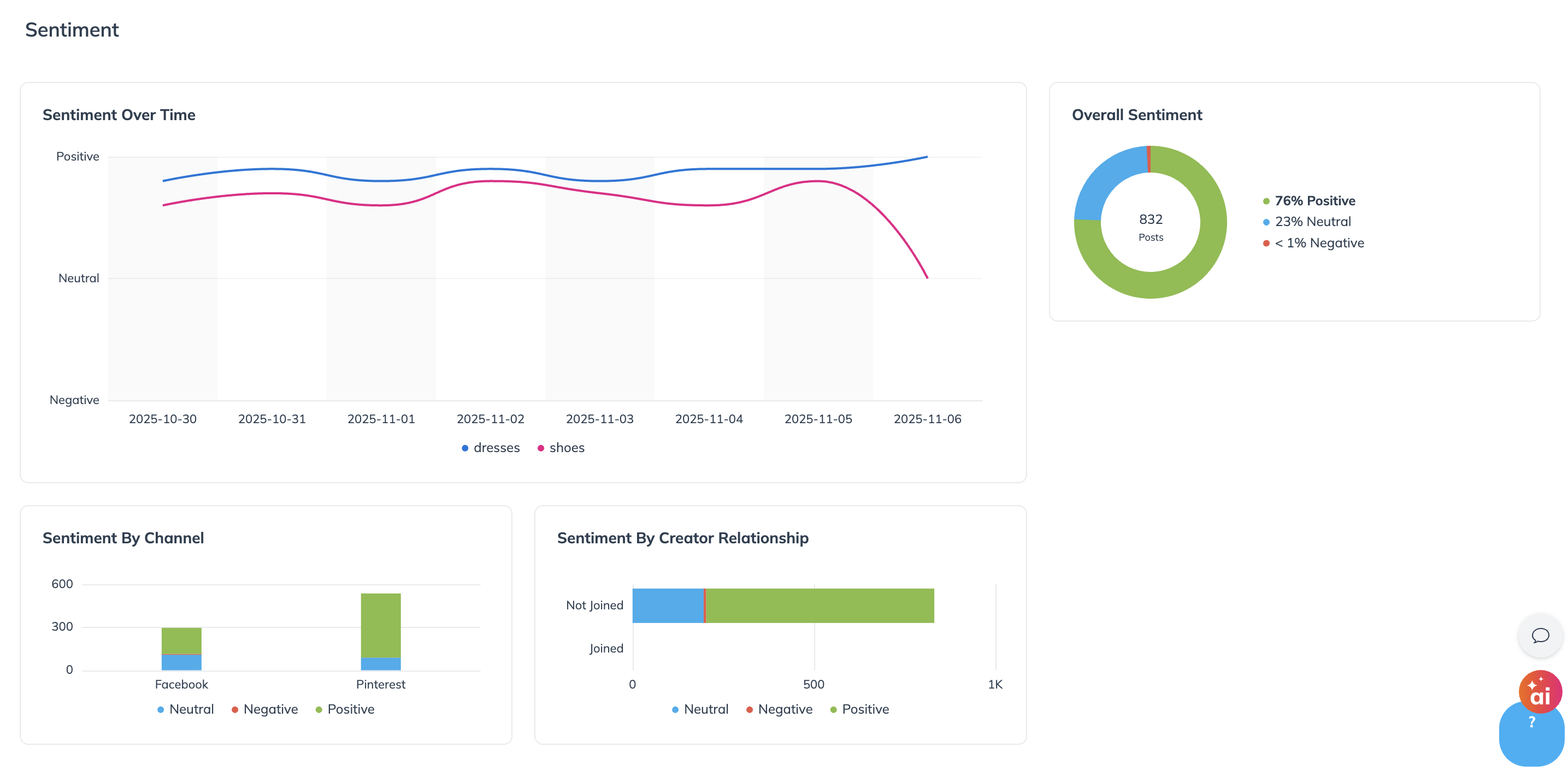Open the chat bubble icon

pos(1540,636)
